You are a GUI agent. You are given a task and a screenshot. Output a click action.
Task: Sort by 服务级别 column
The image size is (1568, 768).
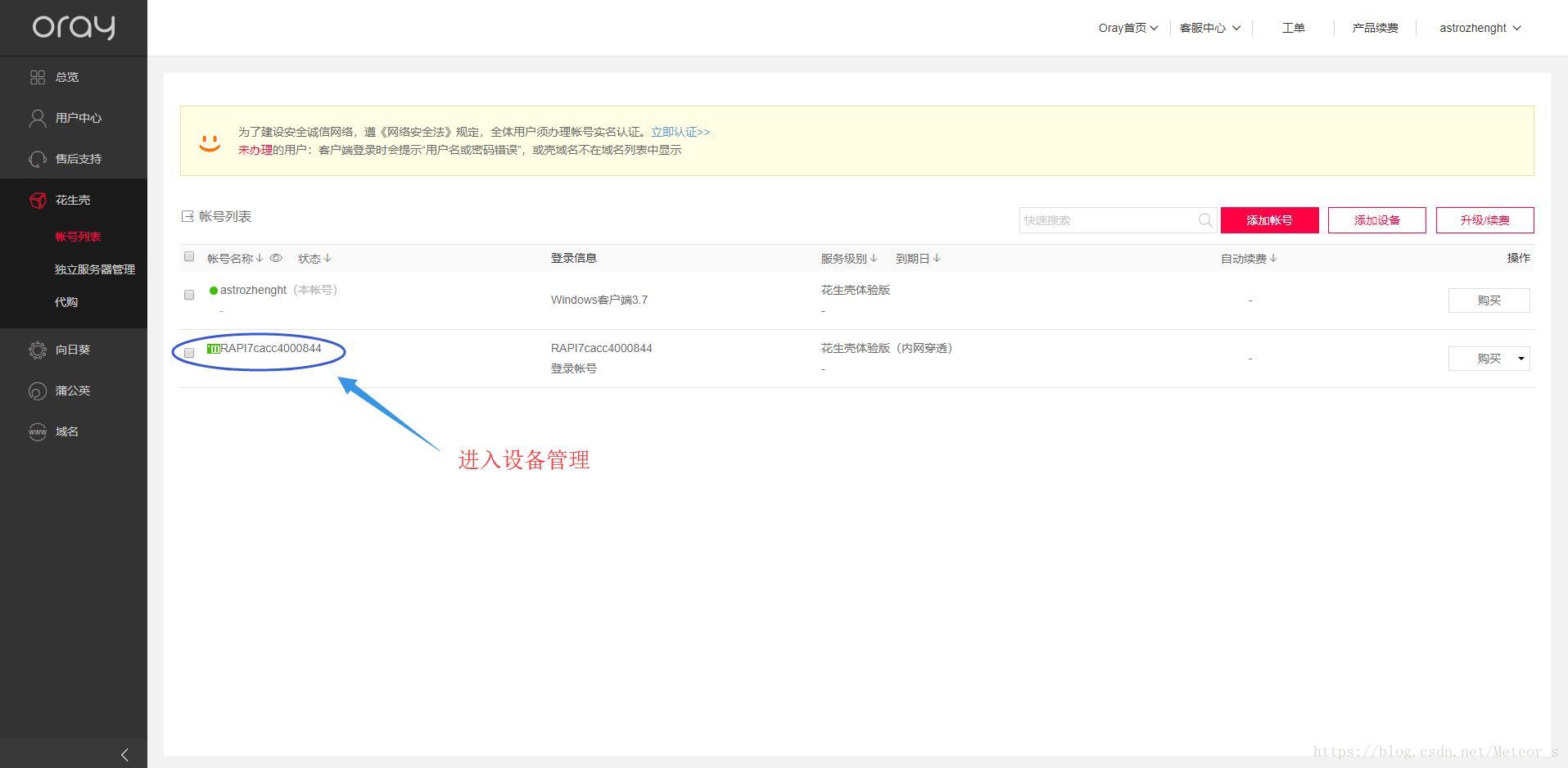point(849,258)
